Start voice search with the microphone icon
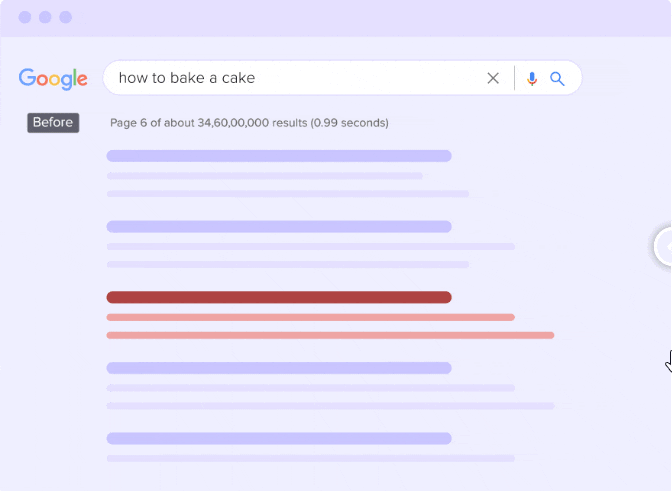Viewport: 672px width, 491px height. click(x=532, y=78)
